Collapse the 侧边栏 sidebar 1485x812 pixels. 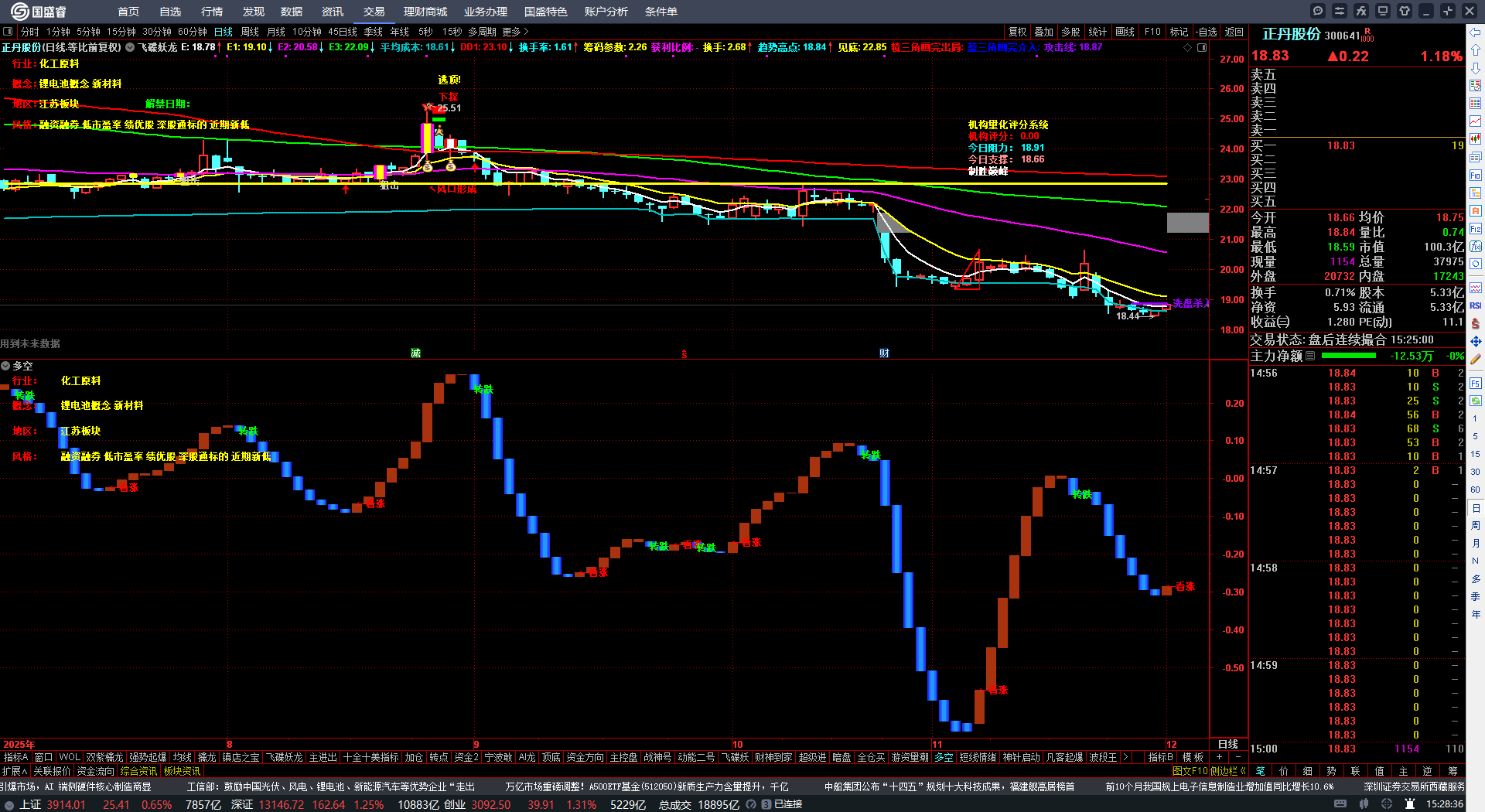point(1228,771)
